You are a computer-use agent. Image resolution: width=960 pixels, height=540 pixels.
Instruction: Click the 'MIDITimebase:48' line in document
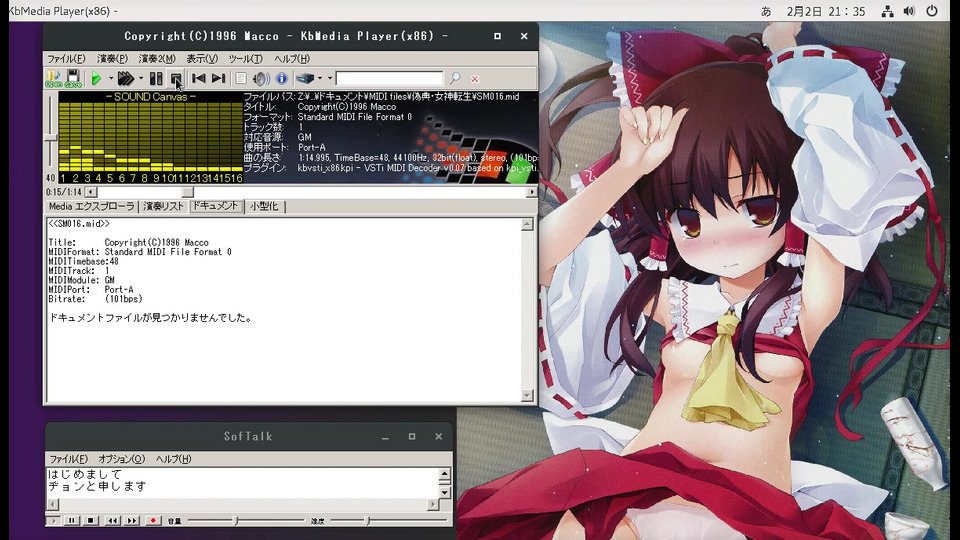[84, 261]
